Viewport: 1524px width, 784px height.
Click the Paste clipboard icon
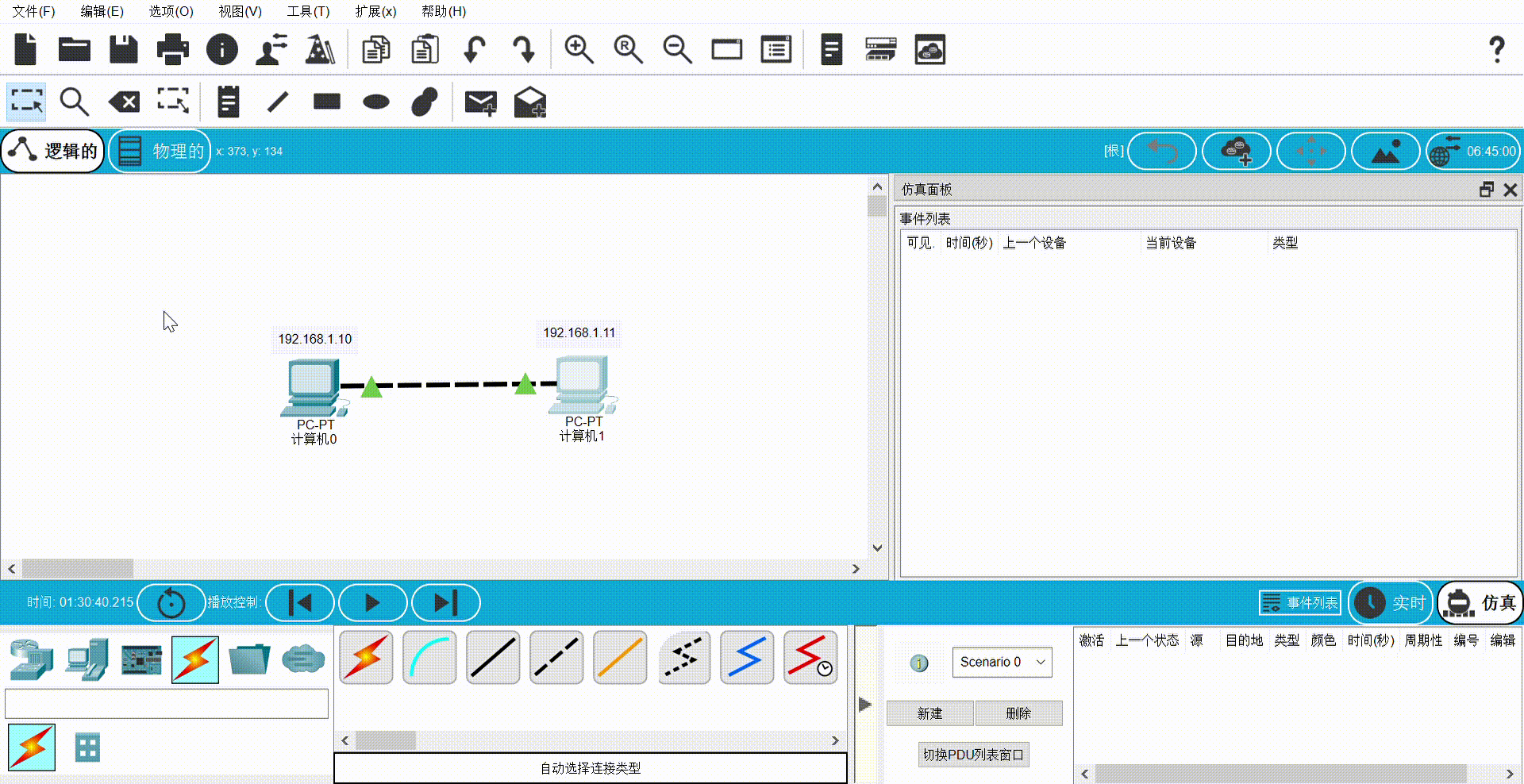(425, 49)
